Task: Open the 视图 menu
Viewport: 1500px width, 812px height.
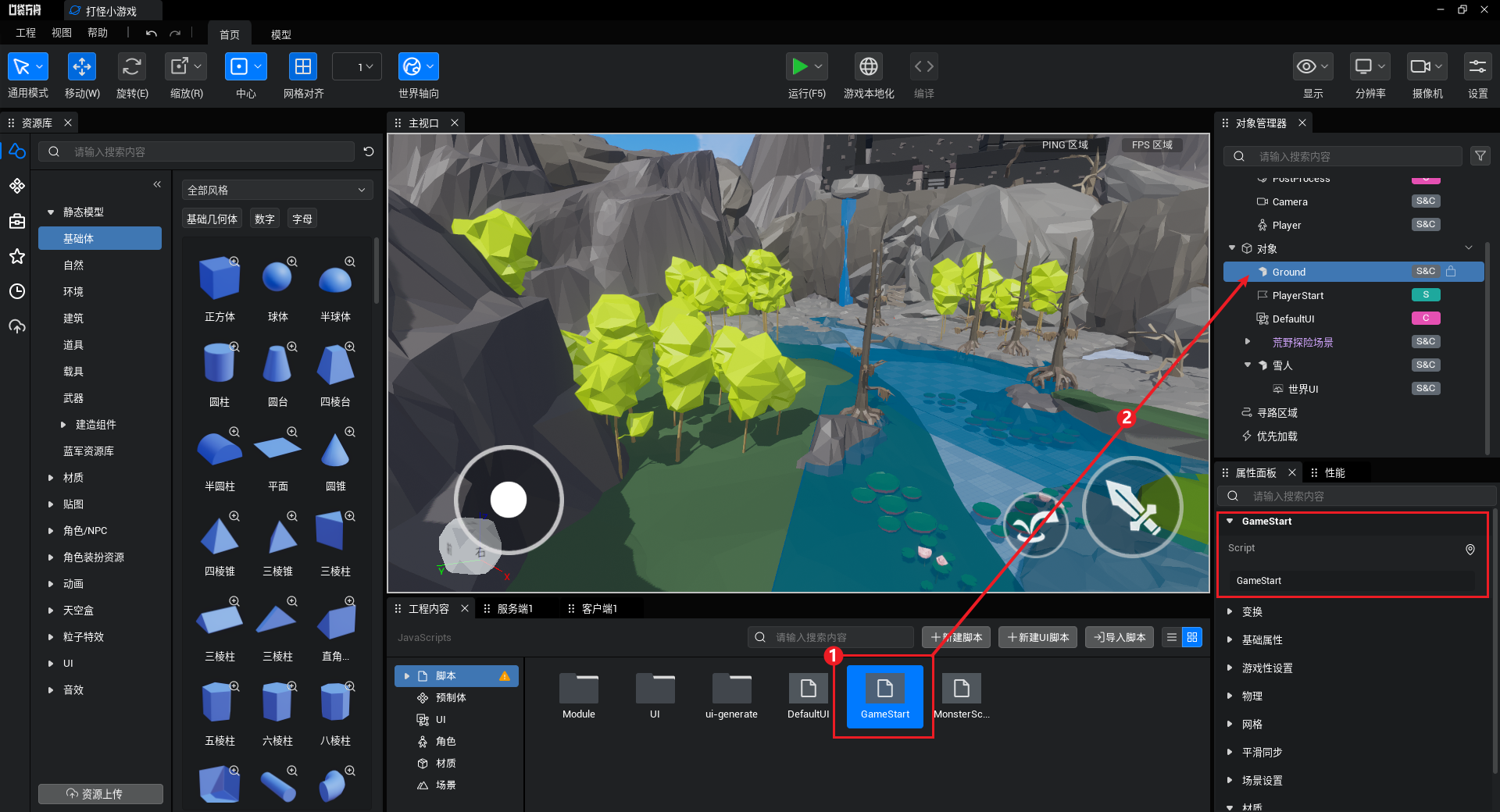Action: coord(62,33)
